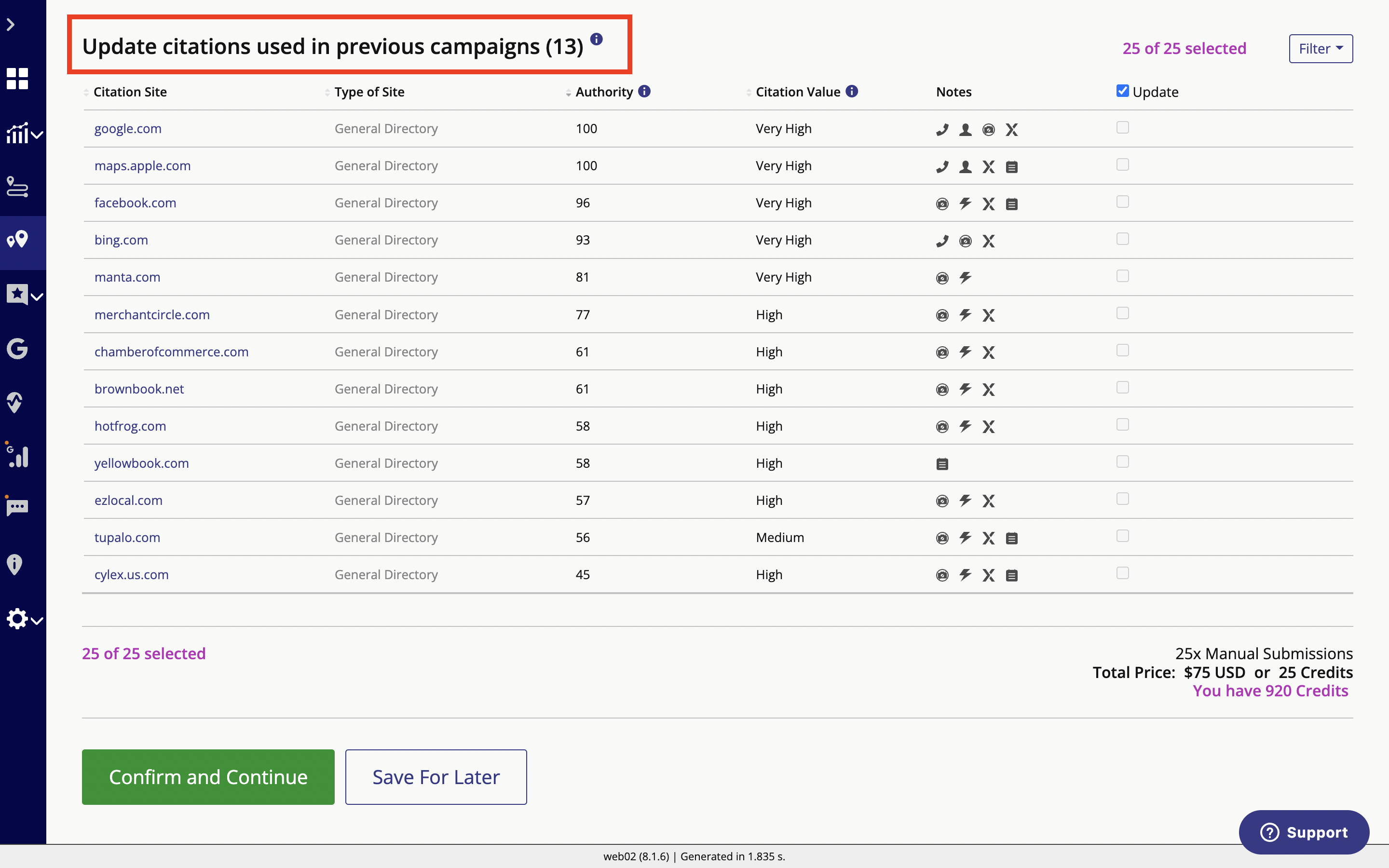The image size is (1389, 868).
Task: Click the Citation Value info icon
Action: pyautogui.click(x=852, y=91)
